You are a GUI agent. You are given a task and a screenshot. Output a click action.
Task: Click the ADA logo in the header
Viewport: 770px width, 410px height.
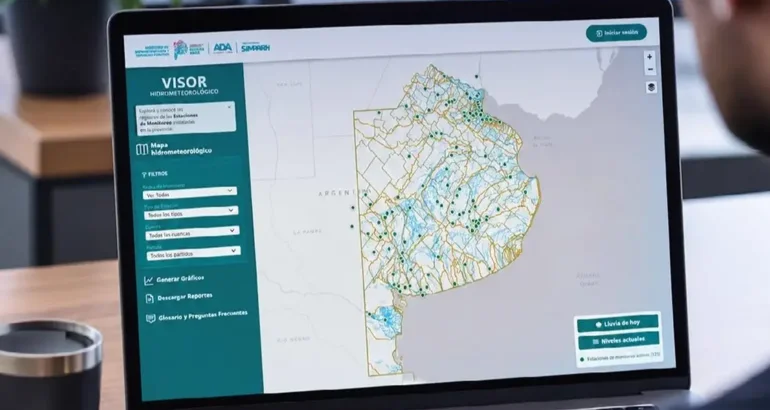coord(222,48)
